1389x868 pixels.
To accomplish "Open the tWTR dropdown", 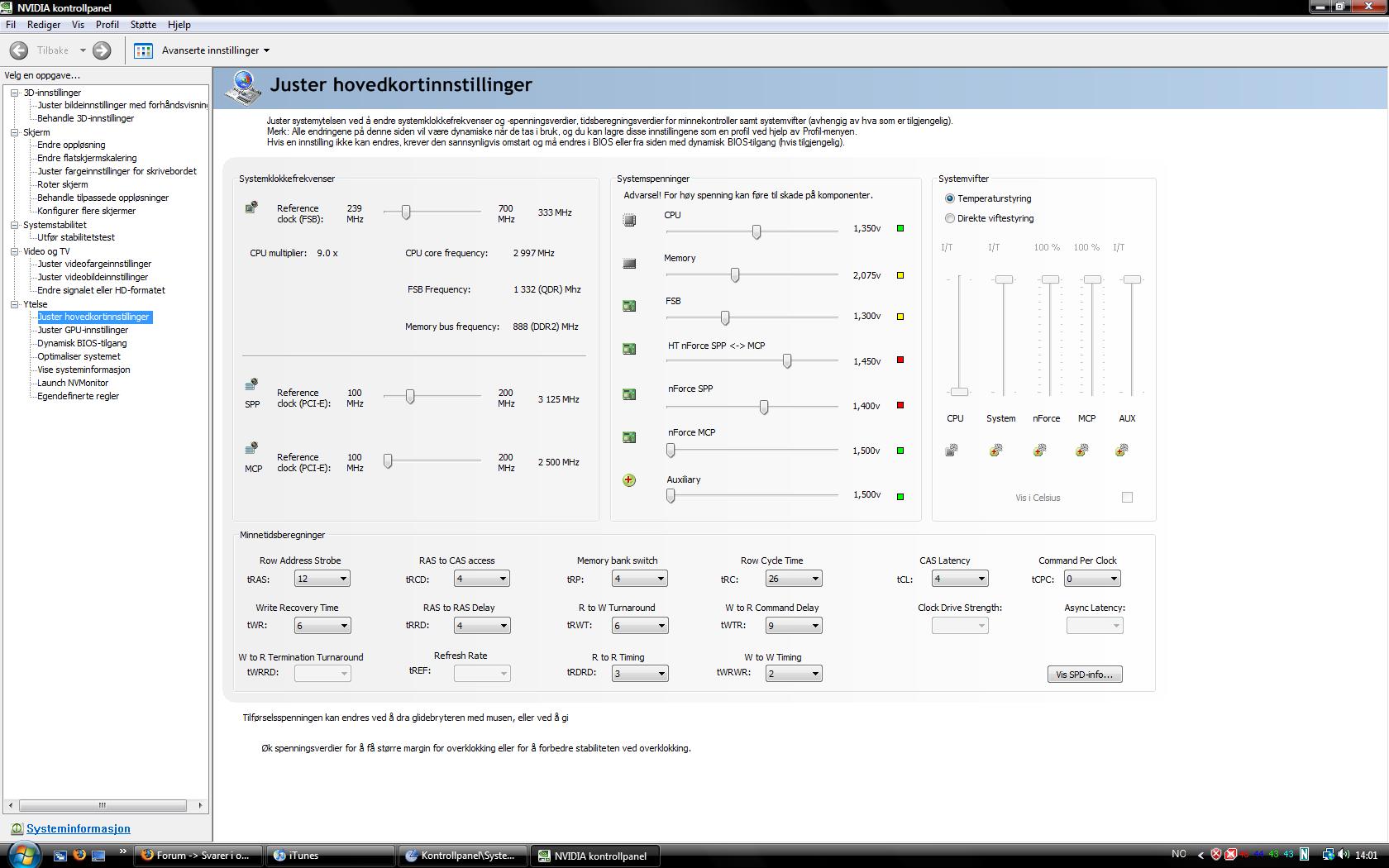I will (794, 626).
